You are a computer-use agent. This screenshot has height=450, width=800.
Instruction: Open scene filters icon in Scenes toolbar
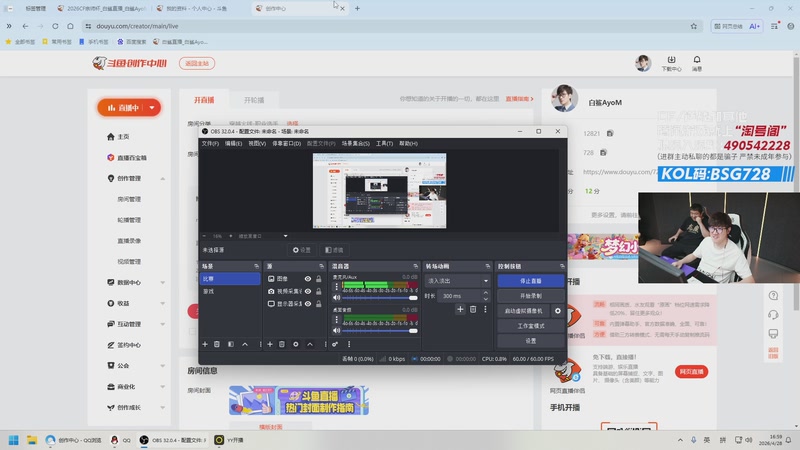(231, 344)
